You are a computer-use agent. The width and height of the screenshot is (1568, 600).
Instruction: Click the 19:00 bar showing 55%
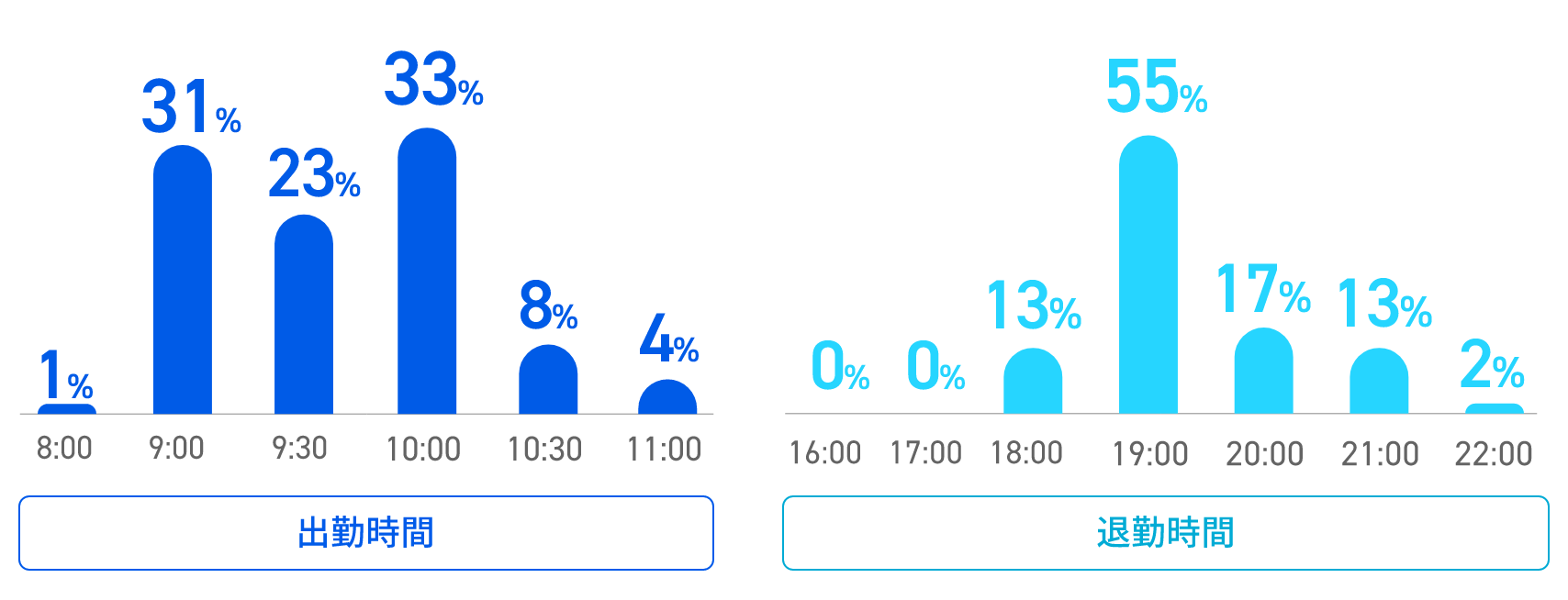coord(1148,274)
